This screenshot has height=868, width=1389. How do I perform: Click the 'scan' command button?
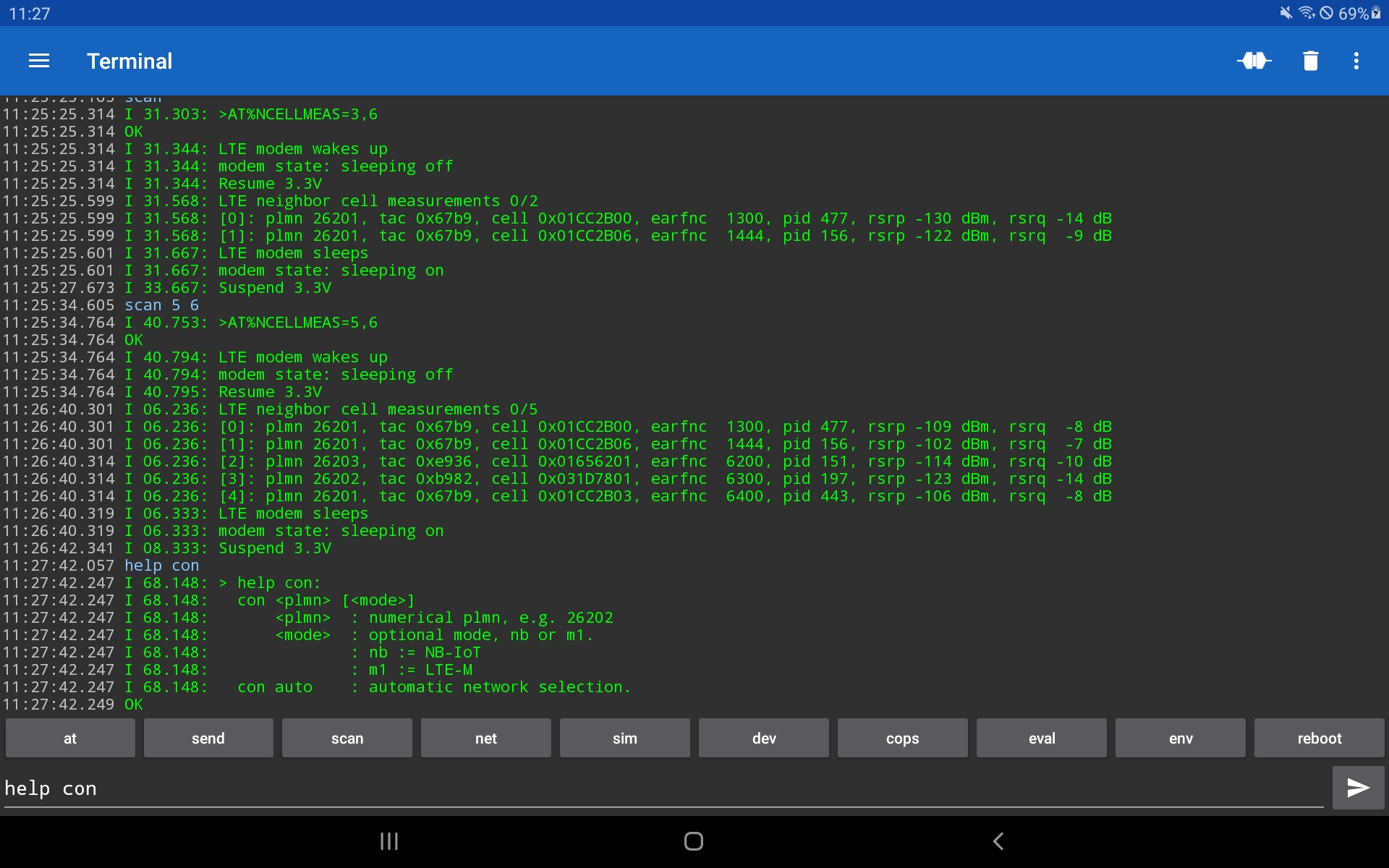(347, 738)
